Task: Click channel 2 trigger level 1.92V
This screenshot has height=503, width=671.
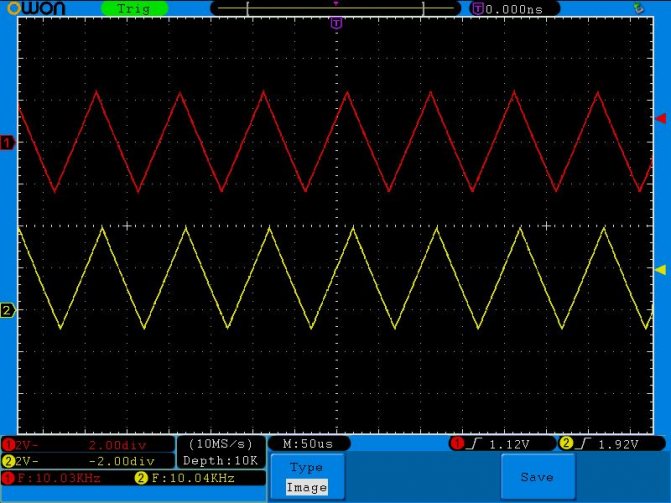Action: [x=618, y=444]
